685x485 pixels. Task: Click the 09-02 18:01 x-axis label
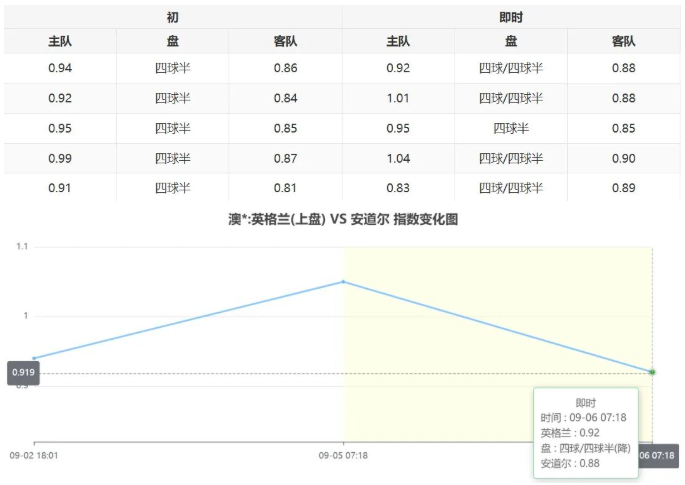coord(34,455)
